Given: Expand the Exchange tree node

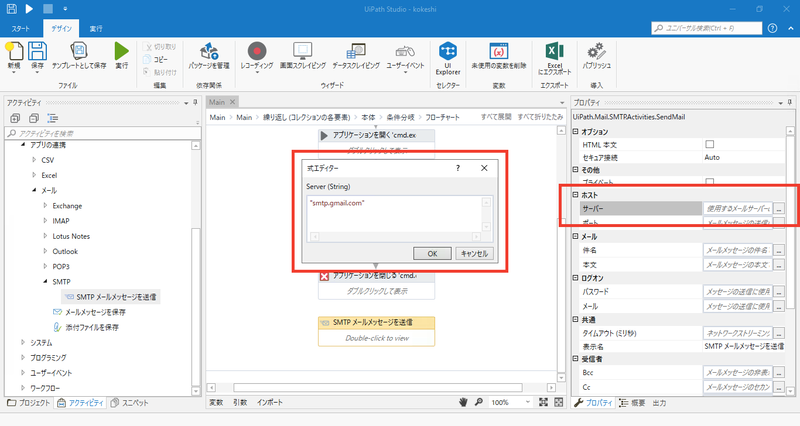Looking at the screenshot, I should [45, 206].
